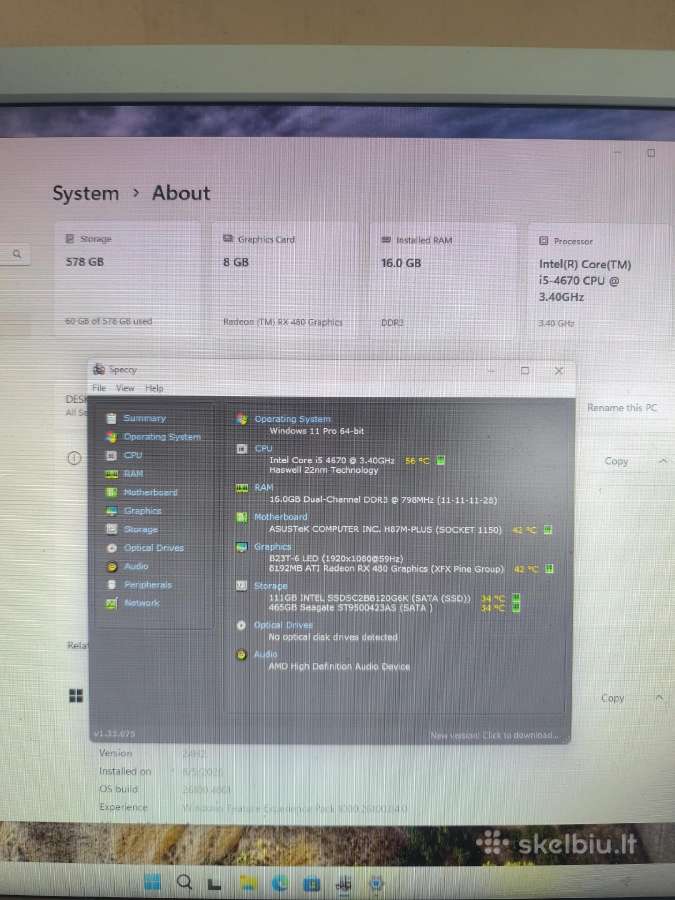The image size is (675, 900).
Task: Click New version: Click to download link
Action: point(494,735)
